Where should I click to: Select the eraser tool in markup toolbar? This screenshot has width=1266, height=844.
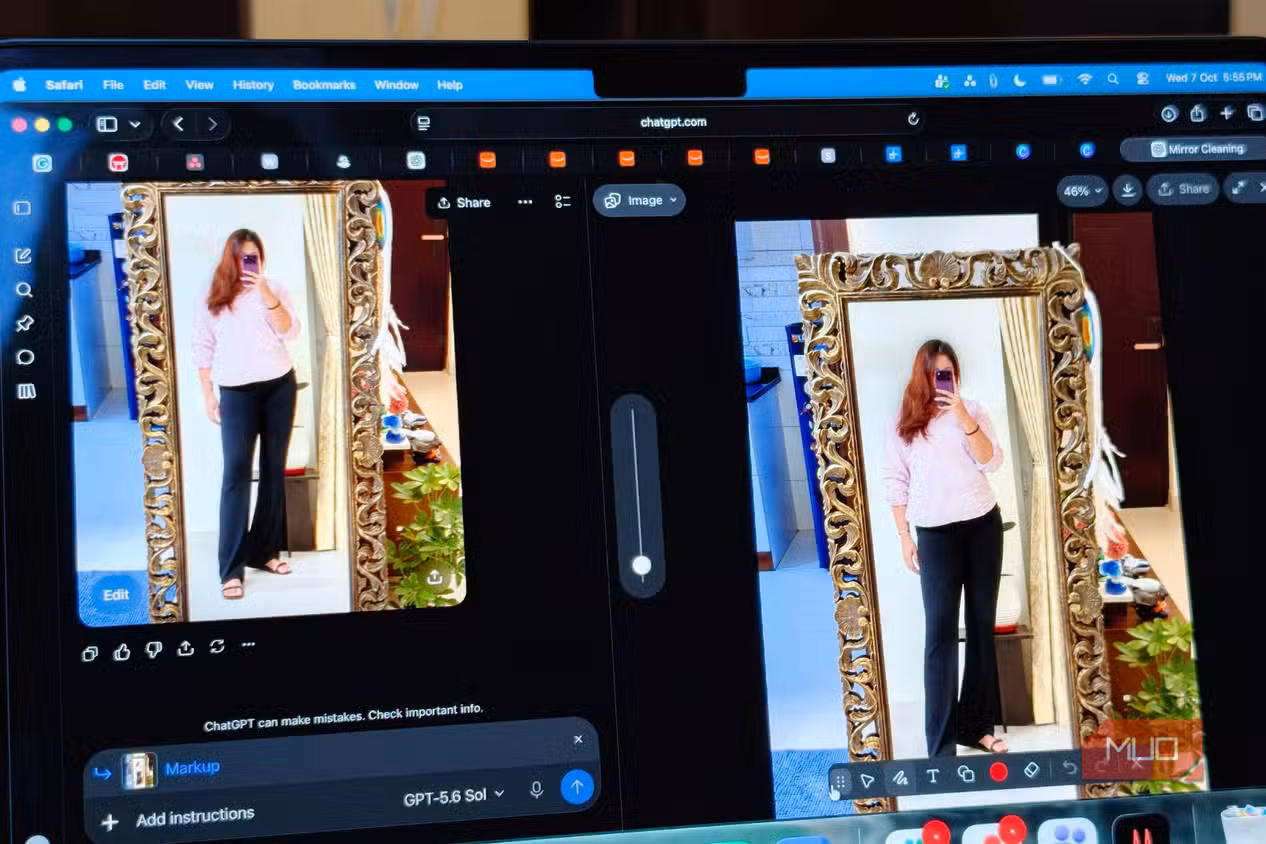pyautogui.click(x=1032, y=769)
